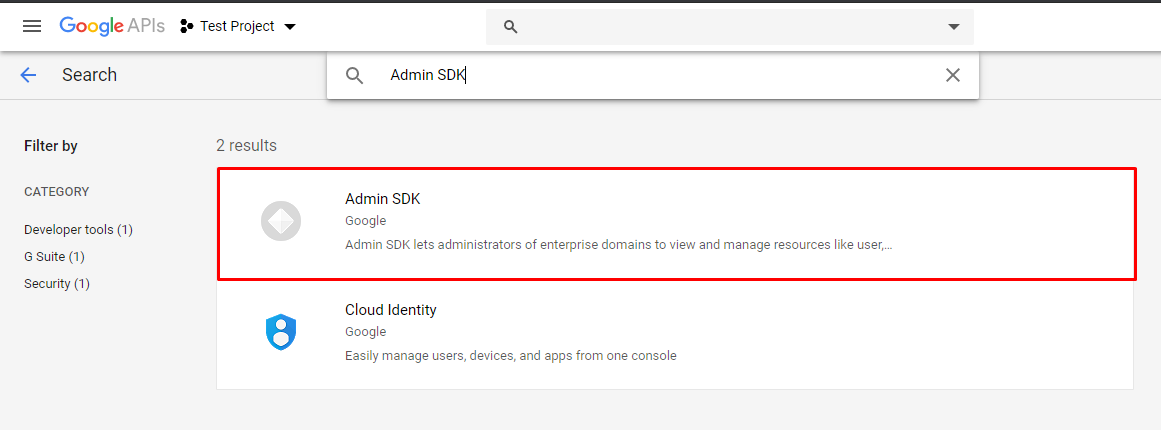Click the top header search field
1161x430 pixels.
click(x=729, y=27)
